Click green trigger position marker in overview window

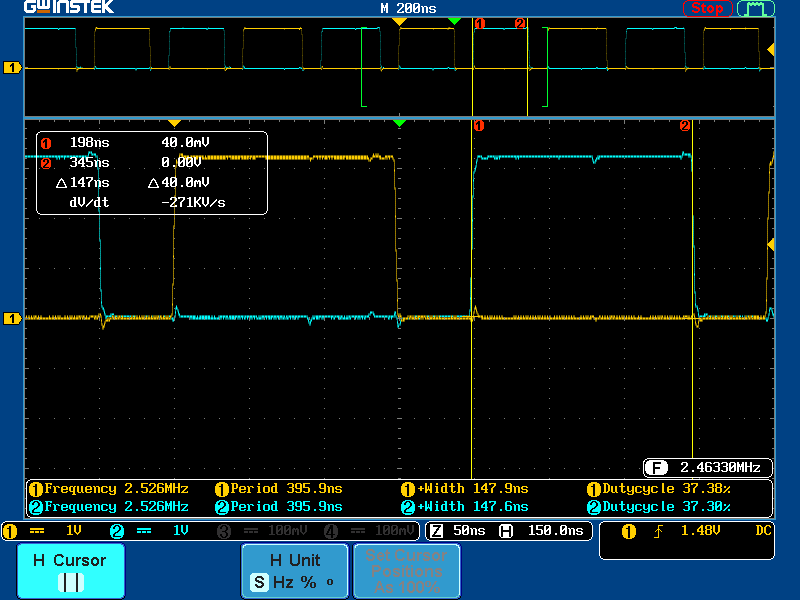pos(454,21)
